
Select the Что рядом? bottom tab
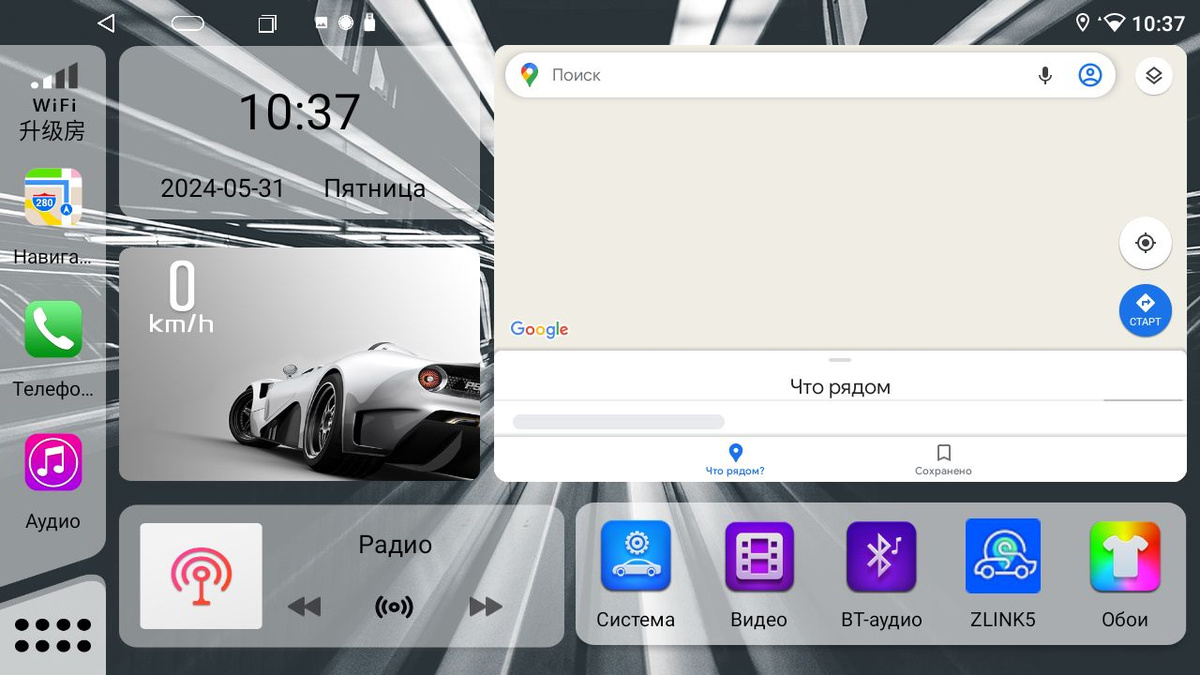(735, 459)
